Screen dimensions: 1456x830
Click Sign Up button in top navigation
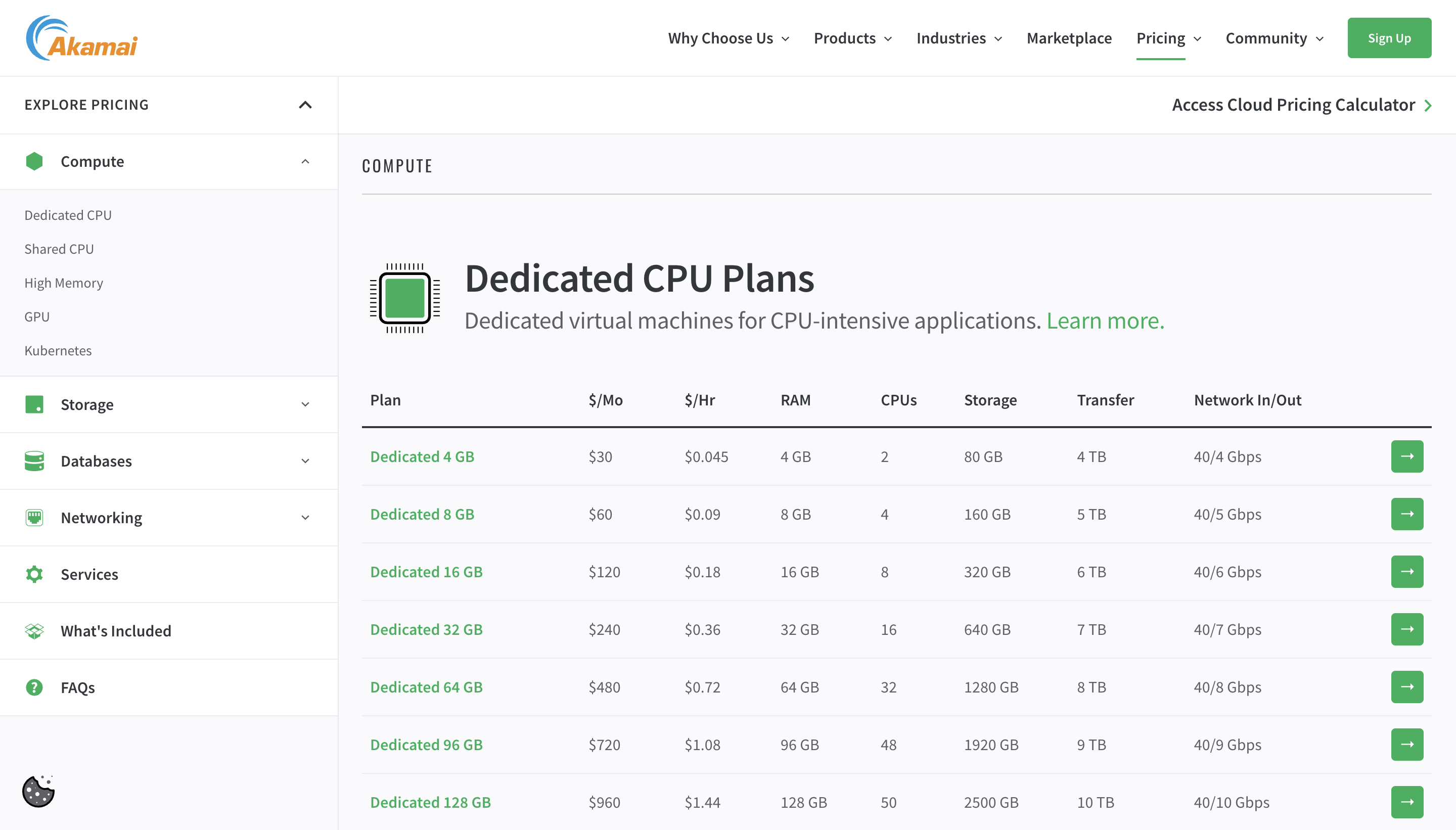[1390, 37]
